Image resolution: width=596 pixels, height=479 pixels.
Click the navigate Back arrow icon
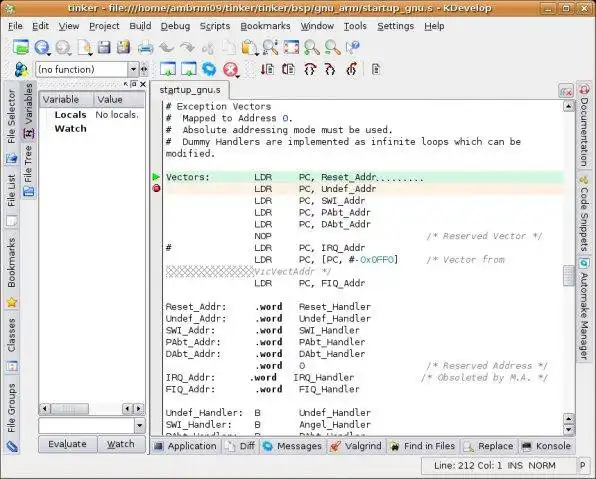click(42, 48)
